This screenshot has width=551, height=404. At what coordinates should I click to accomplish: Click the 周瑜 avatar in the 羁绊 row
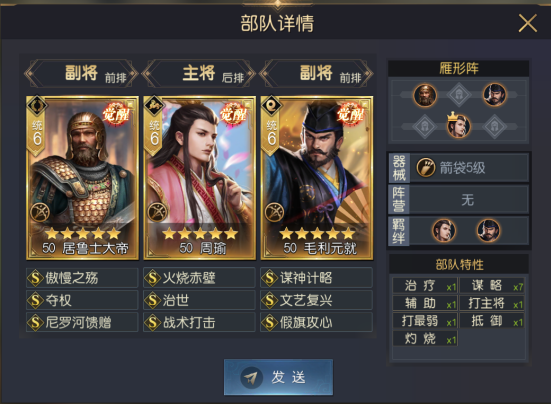(443, 231)
